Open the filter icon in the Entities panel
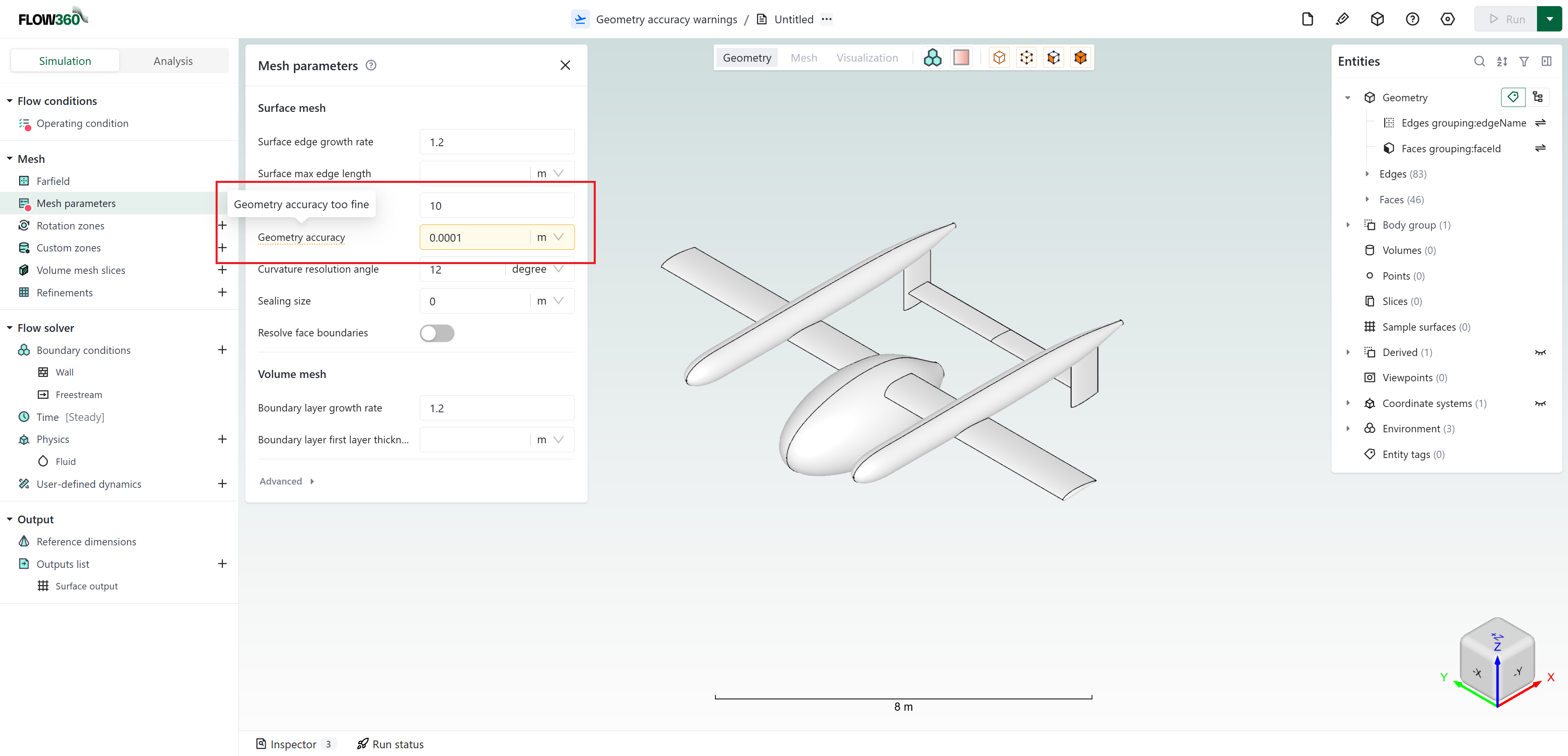This screenshot has height=756, width=1568. tap(1524, 61)
